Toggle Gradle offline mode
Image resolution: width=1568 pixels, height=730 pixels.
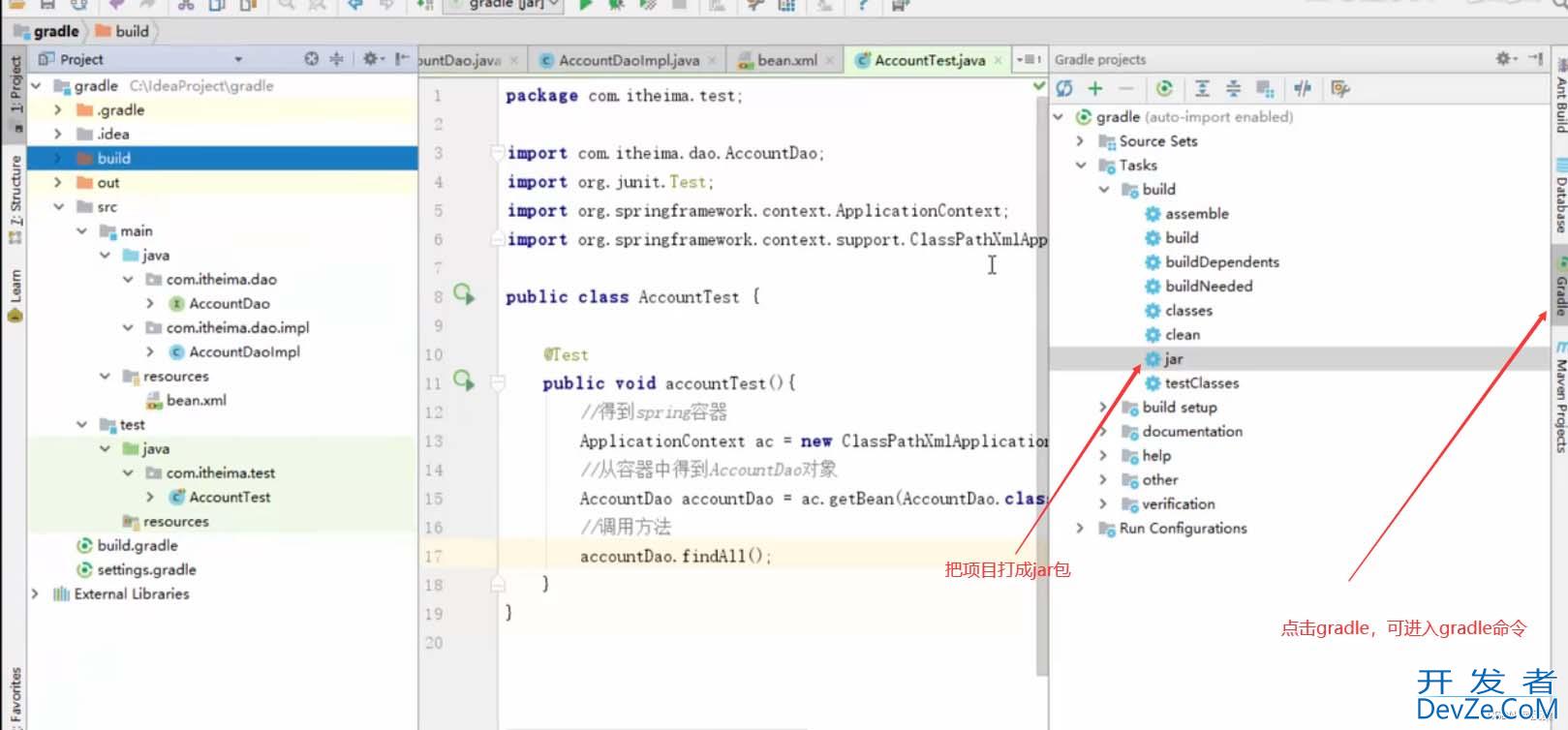(1303, 88)
